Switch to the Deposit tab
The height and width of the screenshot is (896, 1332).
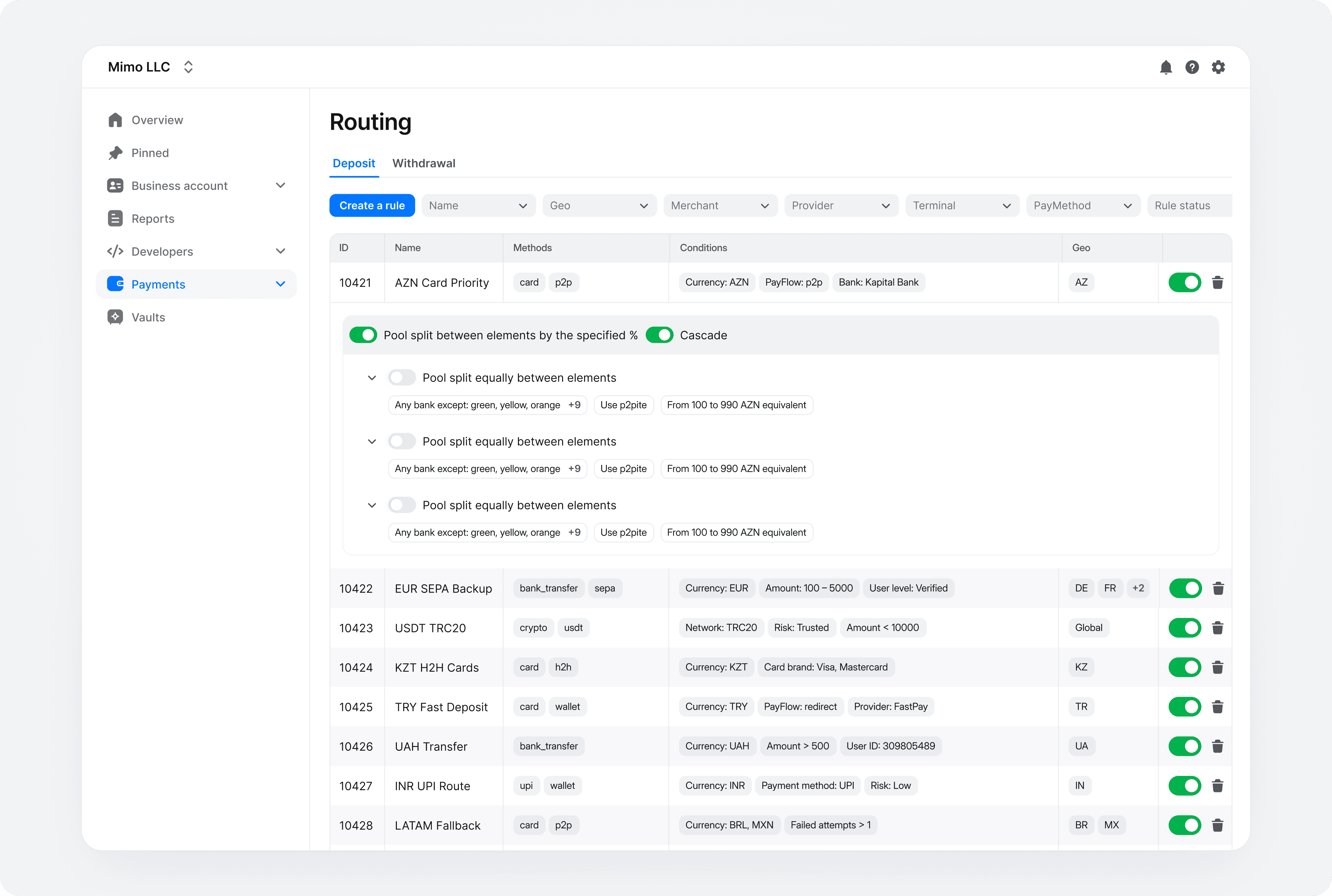[354, 163]
